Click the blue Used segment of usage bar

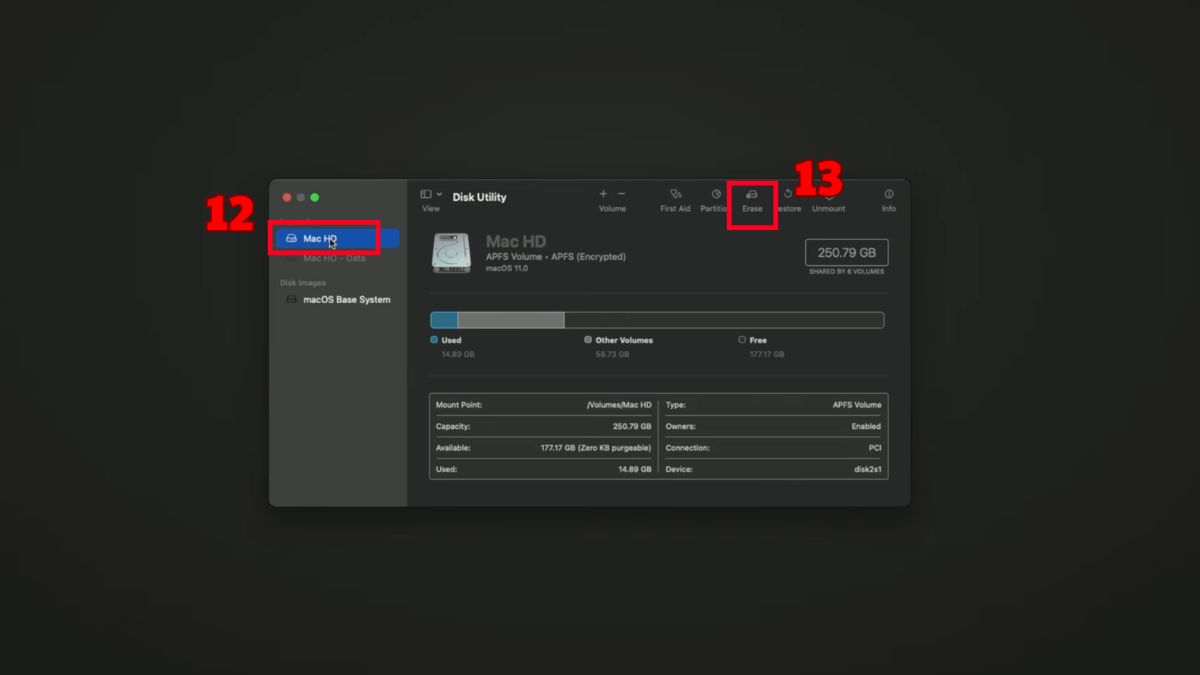pos(444,320)
